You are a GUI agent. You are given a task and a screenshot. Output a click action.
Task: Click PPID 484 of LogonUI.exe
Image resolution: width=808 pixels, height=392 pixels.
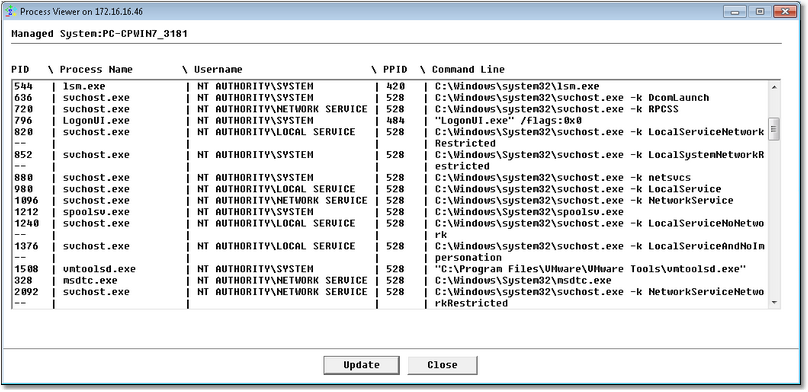tap(395, 121)
